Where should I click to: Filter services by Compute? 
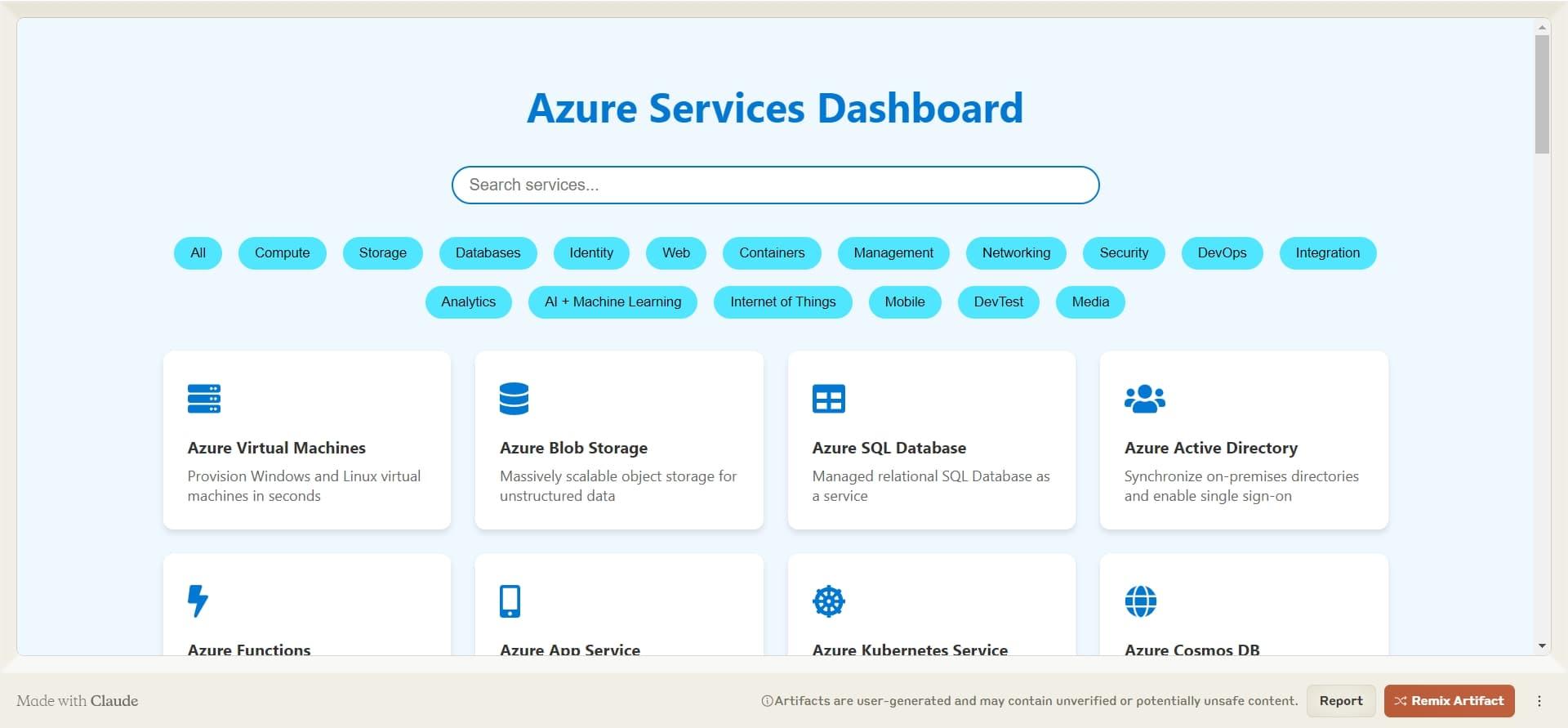(282, 253)
